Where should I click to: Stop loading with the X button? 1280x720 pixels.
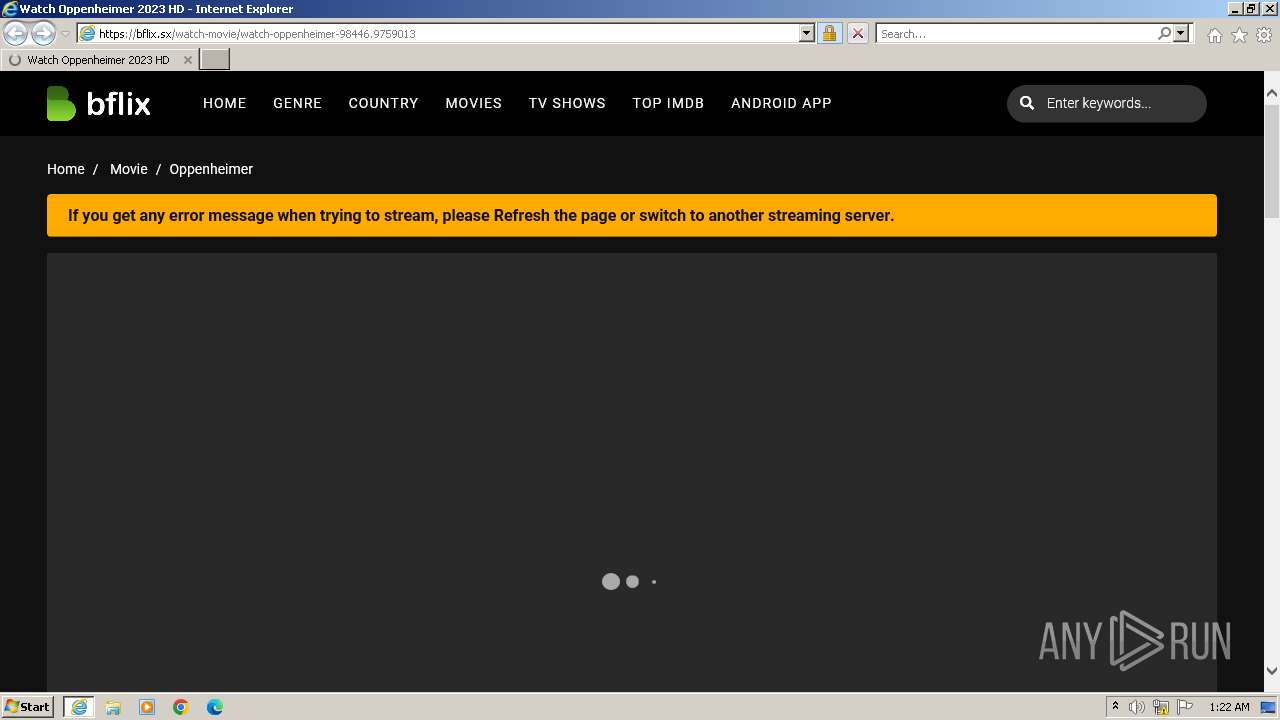857,33
